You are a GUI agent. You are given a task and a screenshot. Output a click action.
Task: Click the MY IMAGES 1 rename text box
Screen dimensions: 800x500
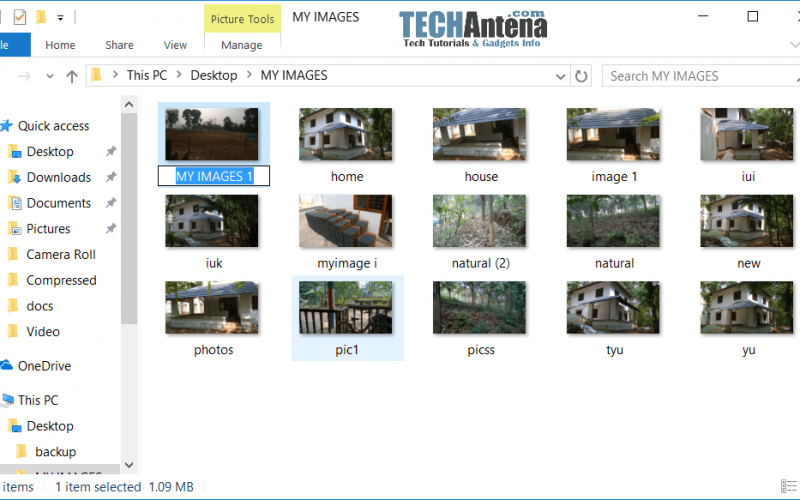(214, 176)
